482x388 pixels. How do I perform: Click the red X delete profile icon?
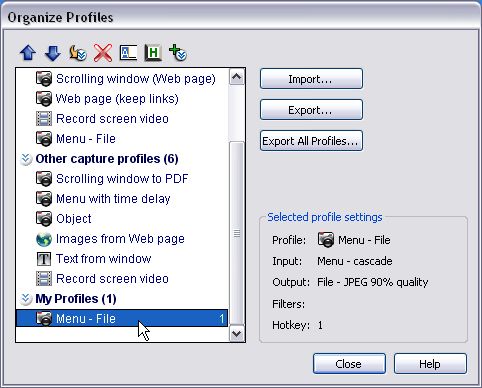(x=103, y=53)
